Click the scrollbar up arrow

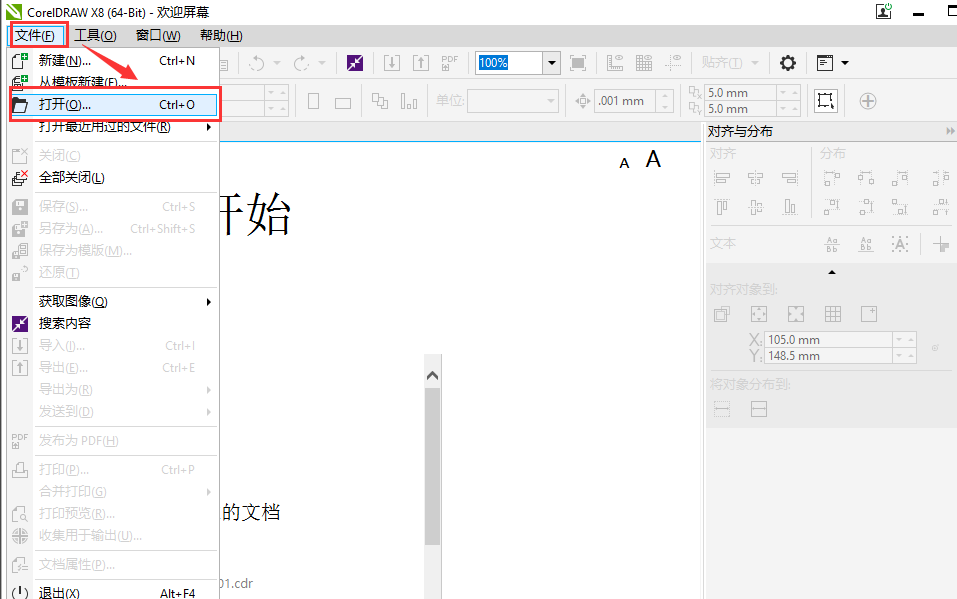[432, 374]
